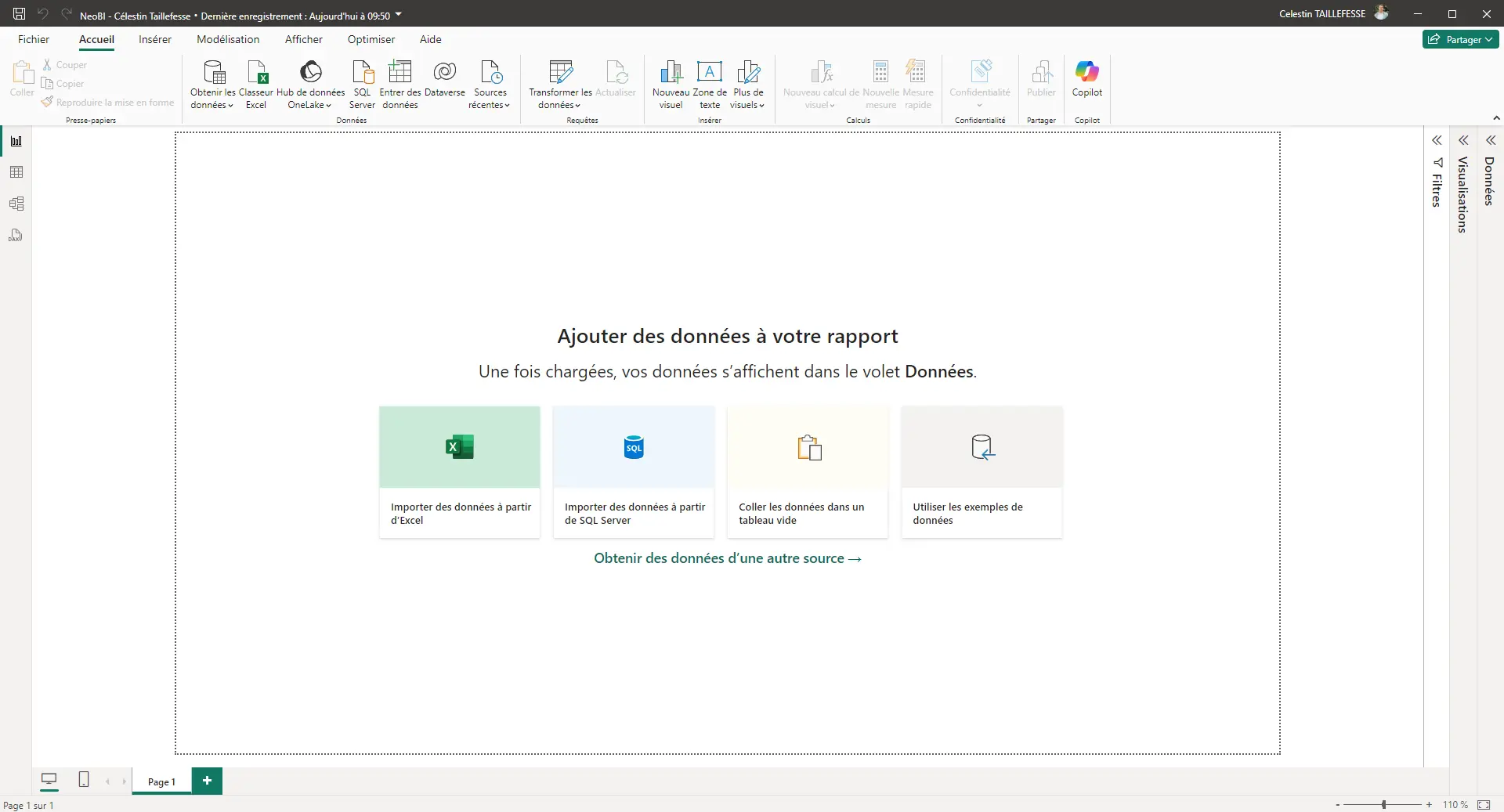
Task: Switch to the Modélisation tab
Action: 228,39
